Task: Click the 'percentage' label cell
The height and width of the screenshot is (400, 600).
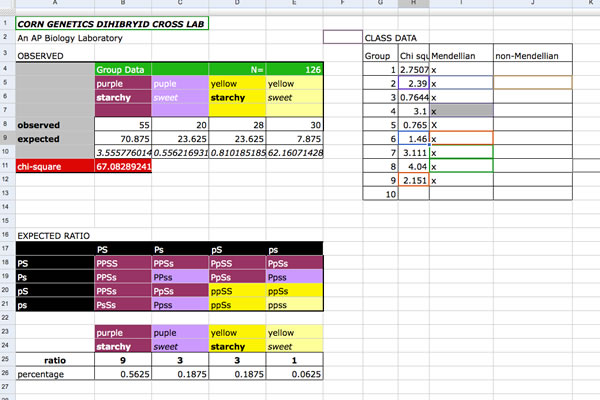Action: click(55, 374)
